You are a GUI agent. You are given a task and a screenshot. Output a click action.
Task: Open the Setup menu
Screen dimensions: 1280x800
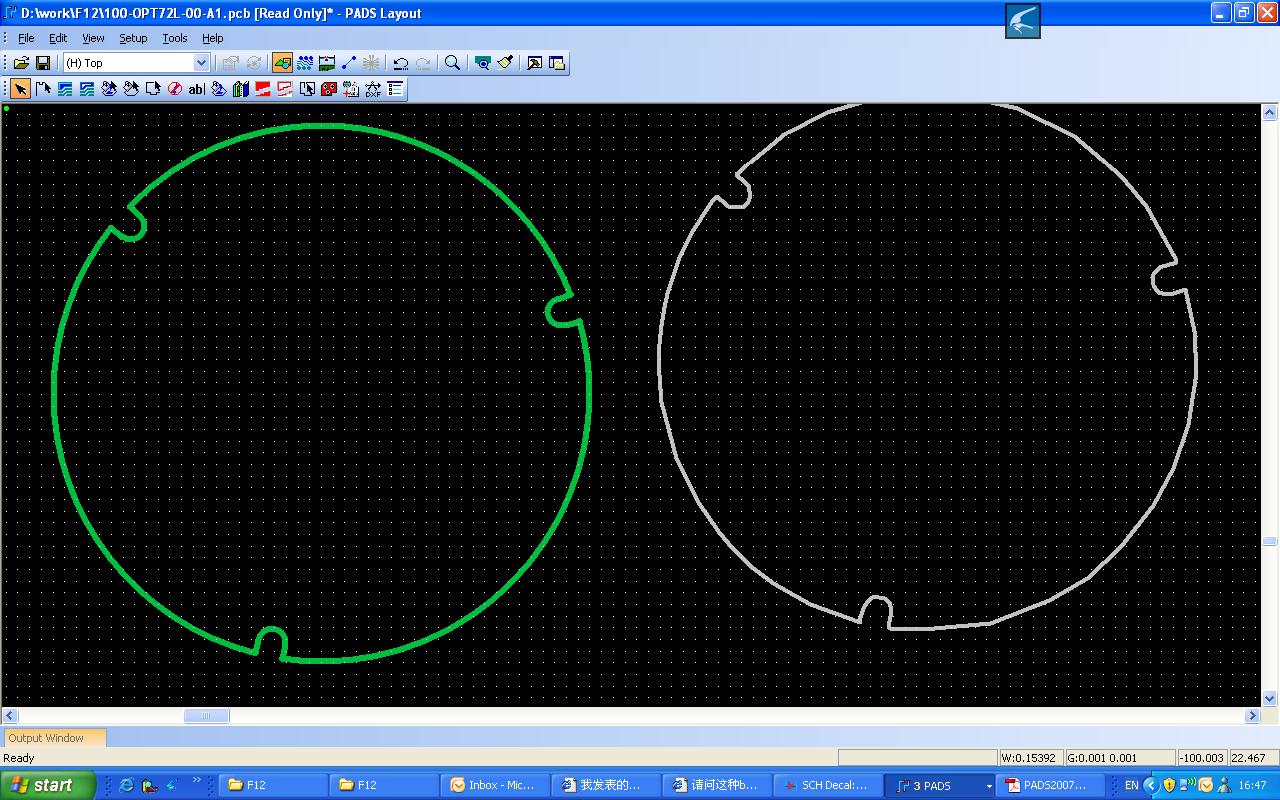tap(133, 38)
